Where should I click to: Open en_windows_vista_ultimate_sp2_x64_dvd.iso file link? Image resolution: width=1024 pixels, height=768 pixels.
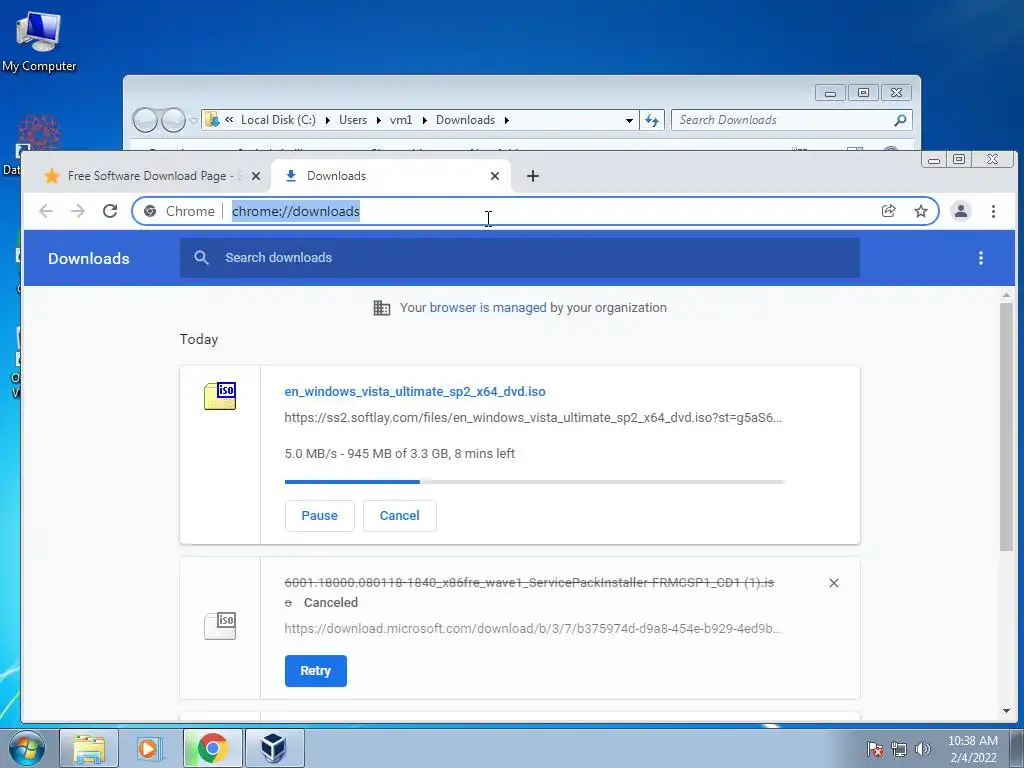(x=415, y=392)
